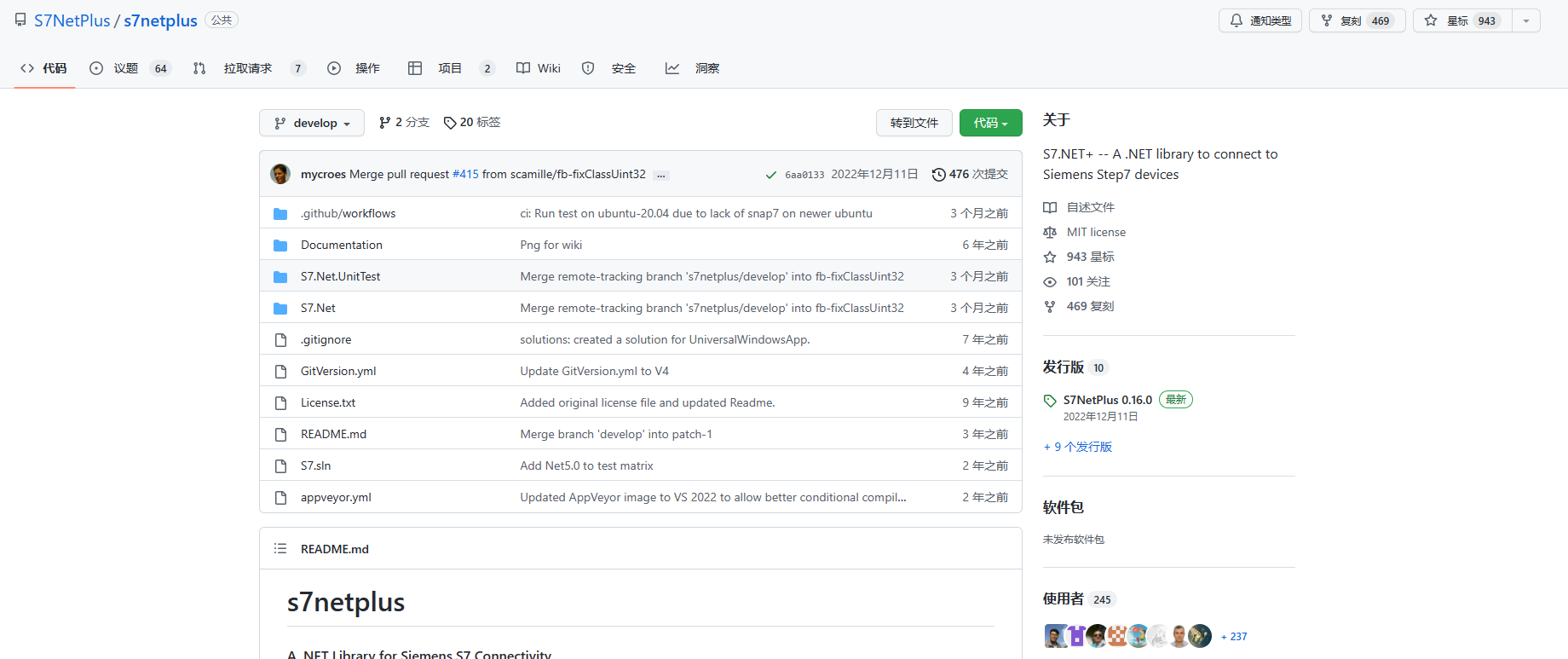Click first user avatar under 使用者
This screenshot has height=659, width=1568.
(1055, 636)
